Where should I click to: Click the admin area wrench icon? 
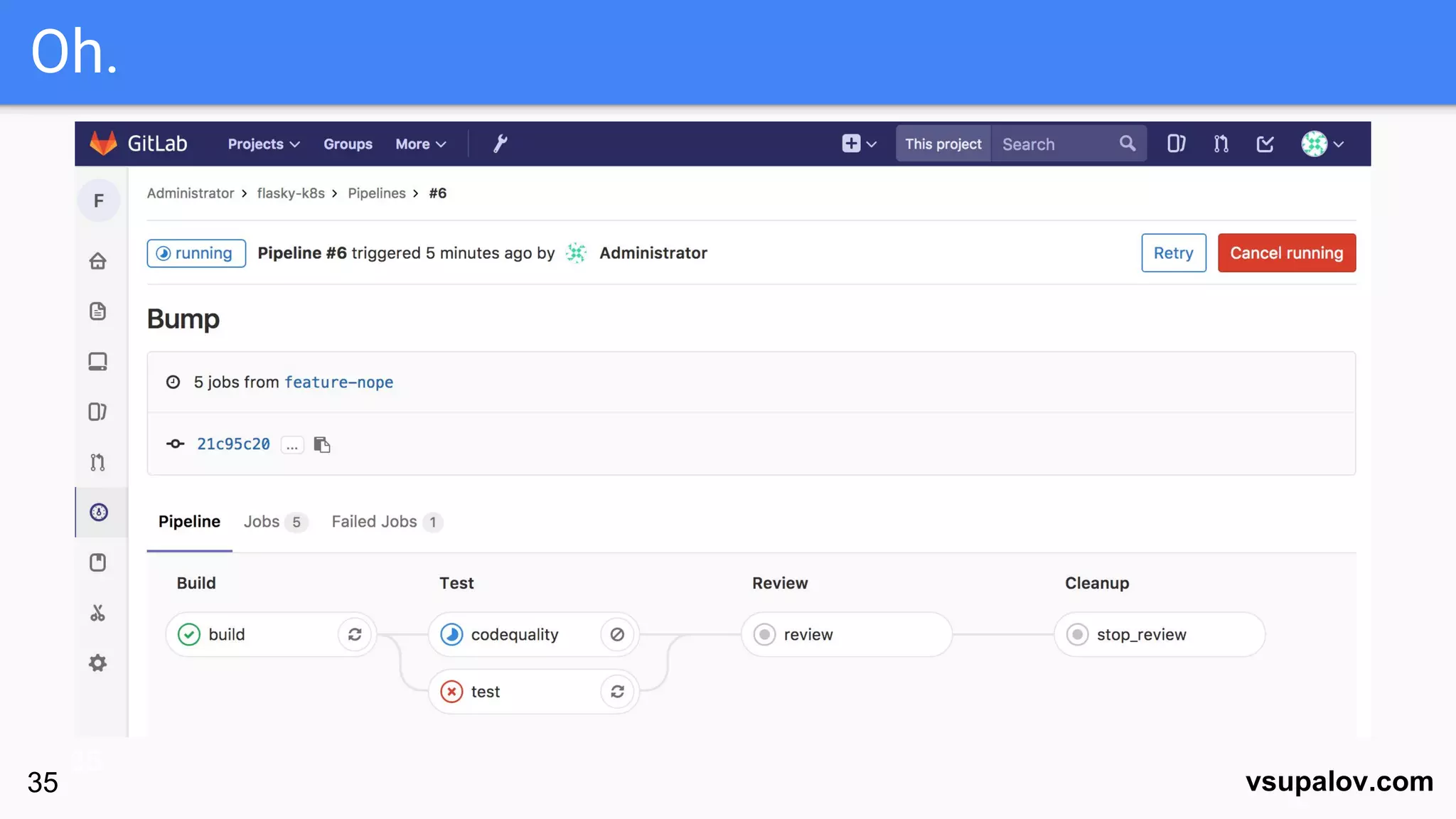[x=500, y=144]
